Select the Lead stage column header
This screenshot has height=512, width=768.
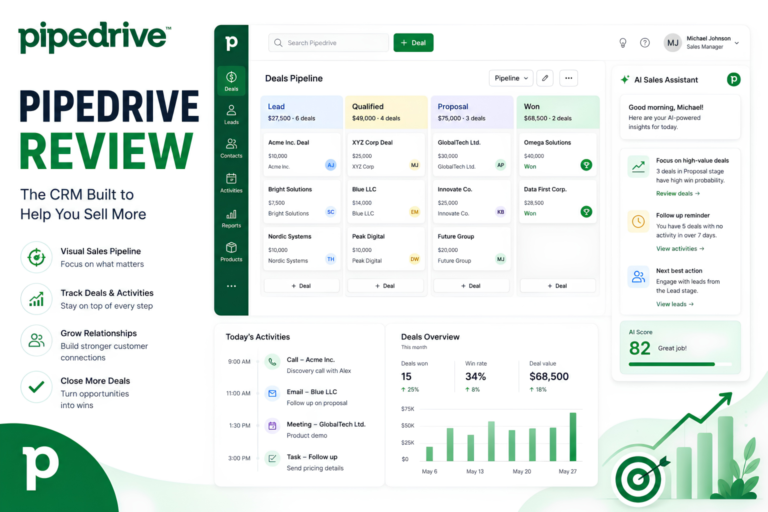coord(301,112)
